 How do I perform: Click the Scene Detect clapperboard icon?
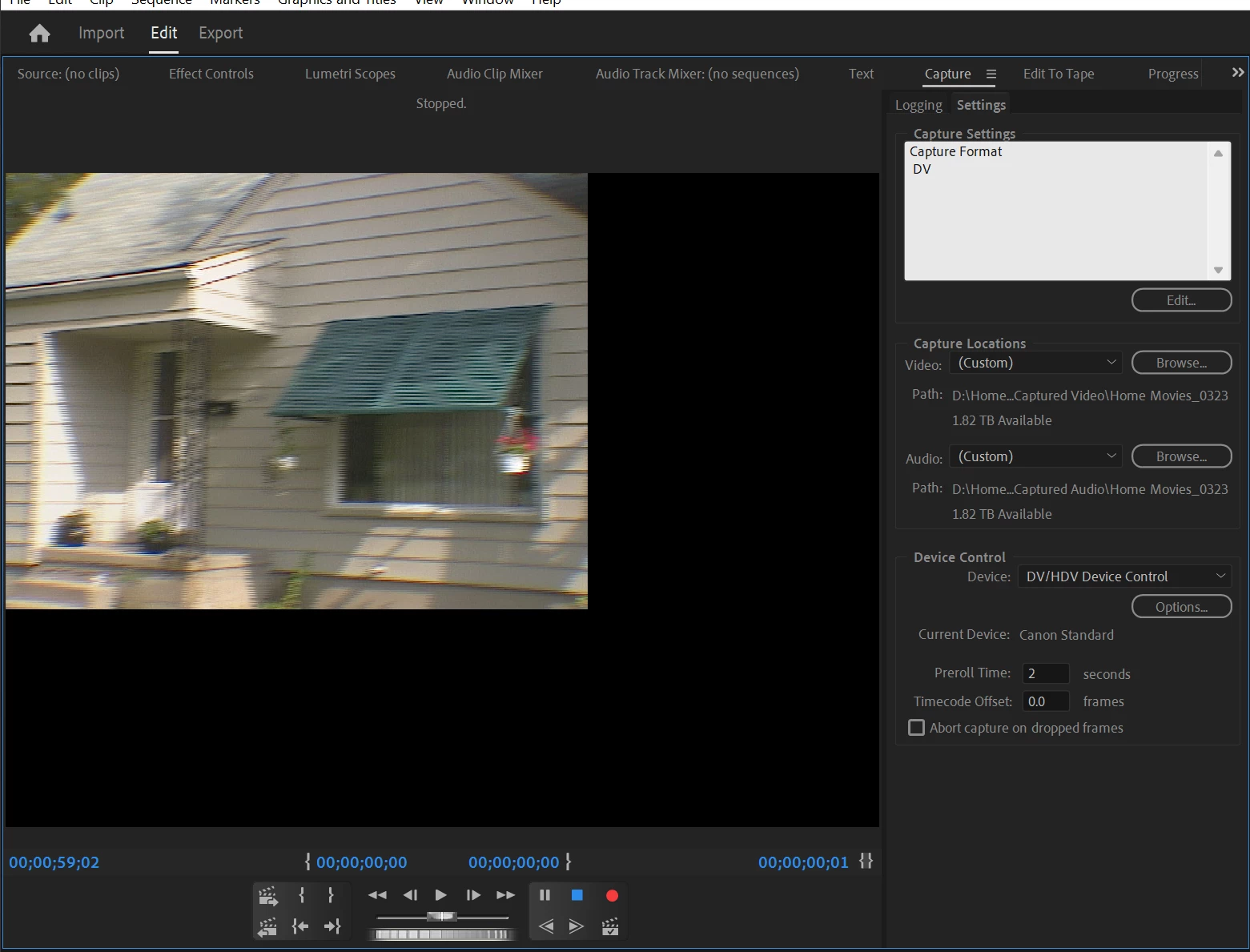tap(610, 926)
